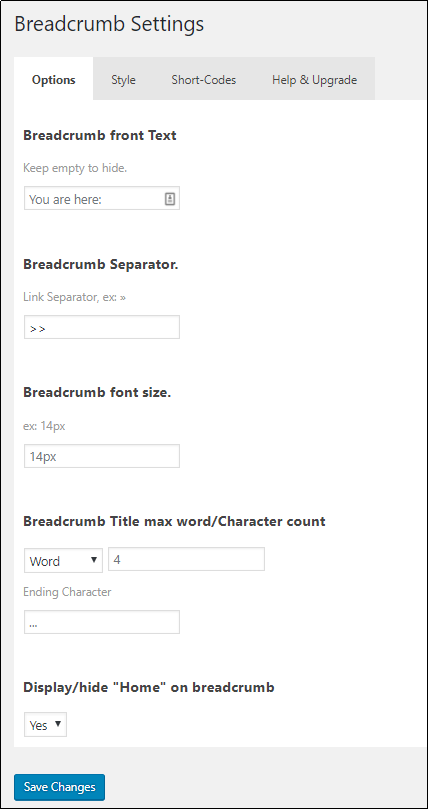Click the max word count field showing 4

pos(186,559)
